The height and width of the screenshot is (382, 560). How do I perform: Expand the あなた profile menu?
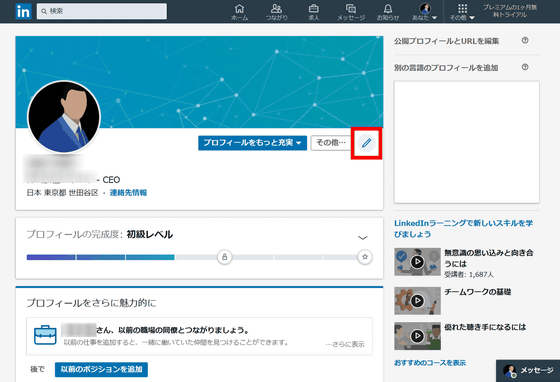[x=425, y=12]
